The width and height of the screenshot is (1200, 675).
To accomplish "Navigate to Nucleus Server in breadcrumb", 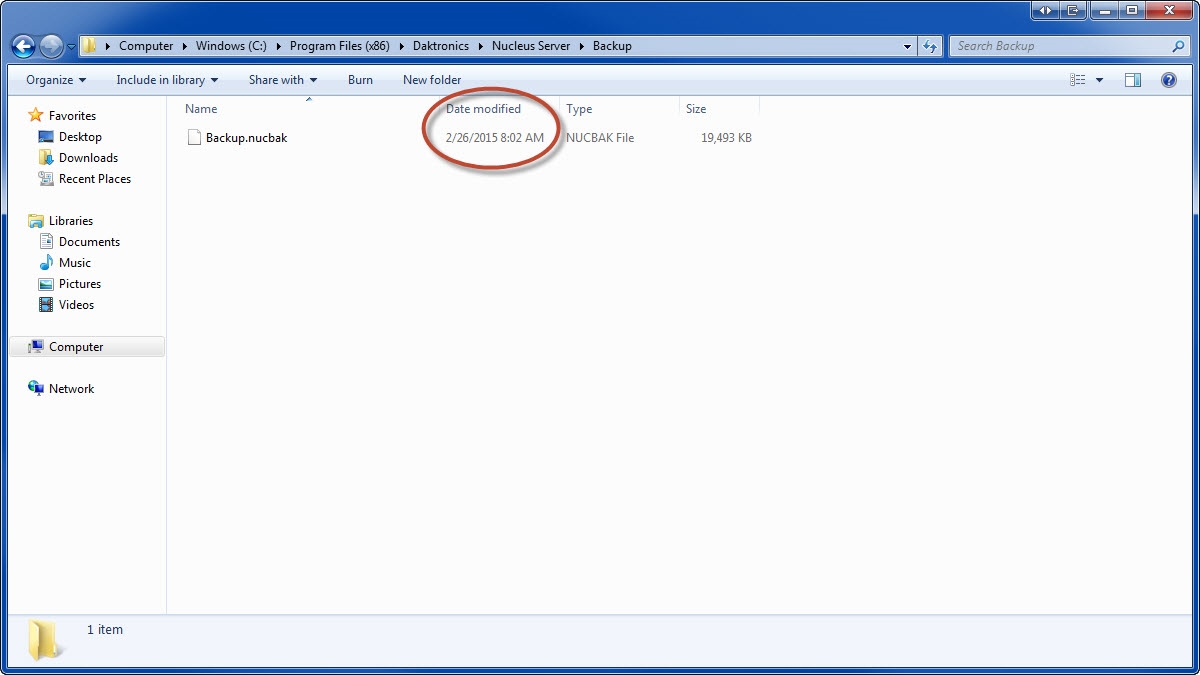I will pyautogui.click(x=531, y=46).
